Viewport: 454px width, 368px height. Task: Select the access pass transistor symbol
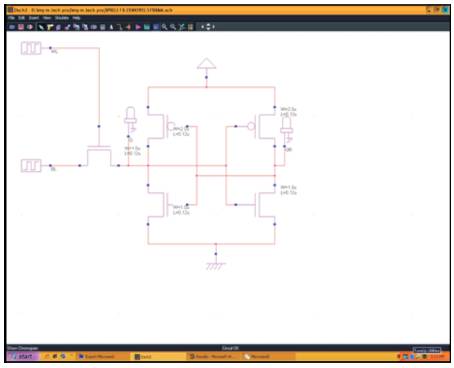point(99,156)
